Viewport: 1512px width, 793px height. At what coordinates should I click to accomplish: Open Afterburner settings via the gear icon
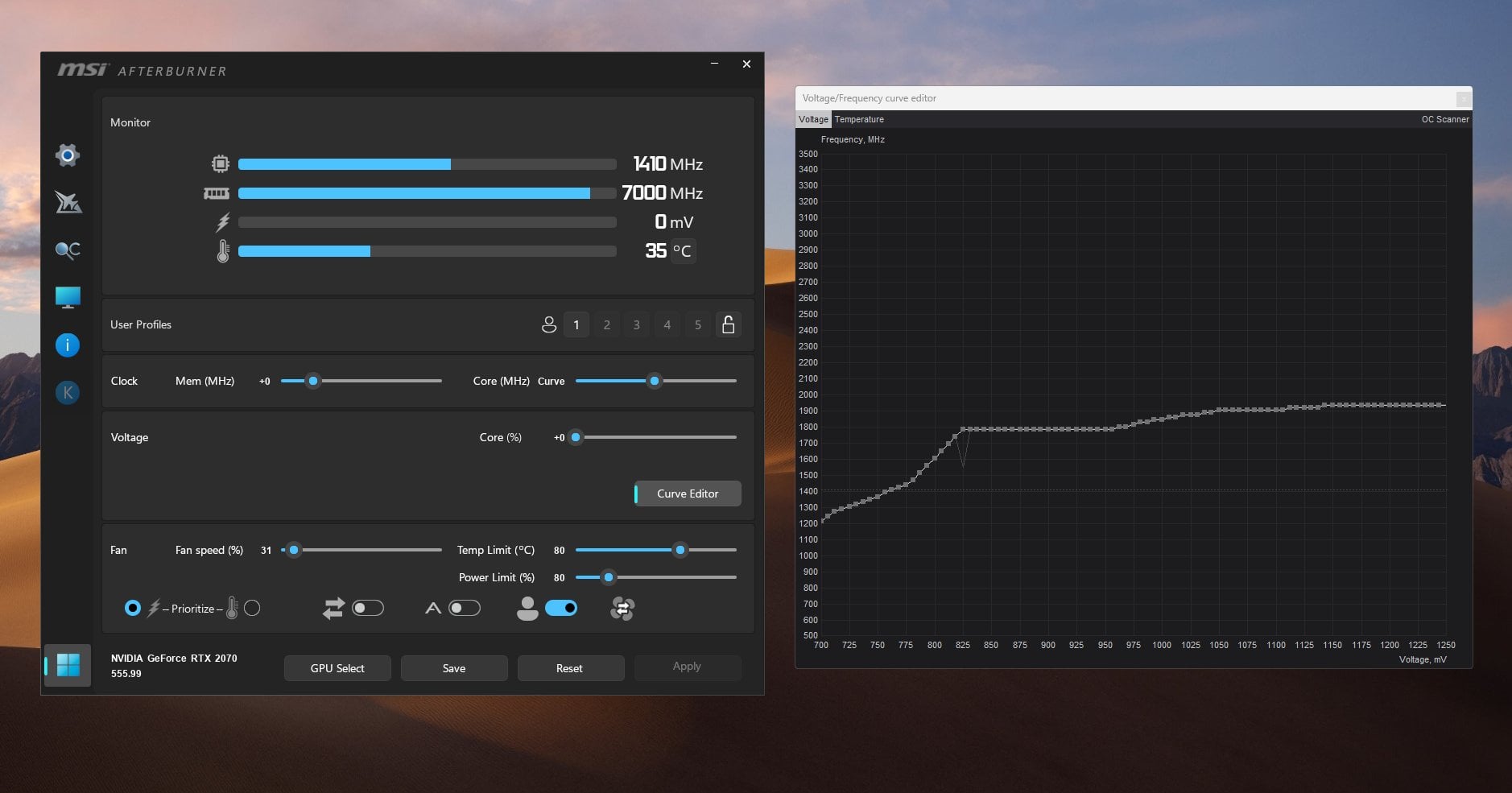[x=68, y=155]
